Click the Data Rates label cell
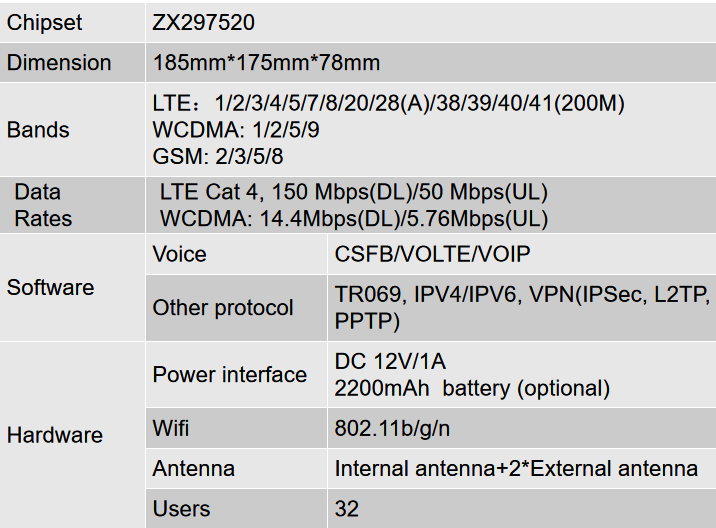The height and width of the screenshot is (528, 716). point(72,205)
